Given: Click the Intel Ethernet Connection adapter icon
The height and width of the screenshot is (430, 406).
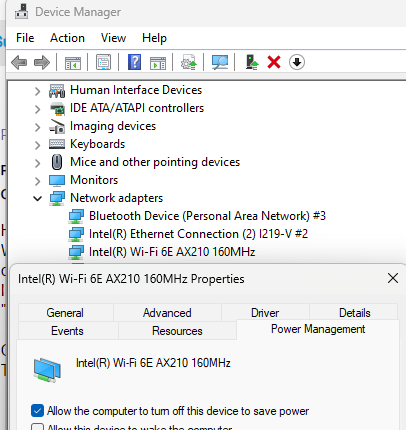Looking at the screenshot, I should pos(76,235).
